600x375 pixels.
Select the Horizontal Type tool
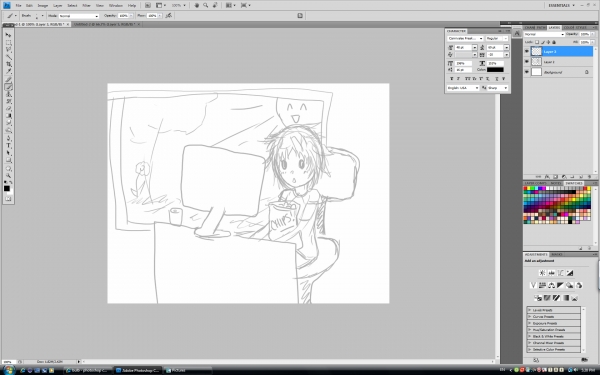tap(8, 145)
